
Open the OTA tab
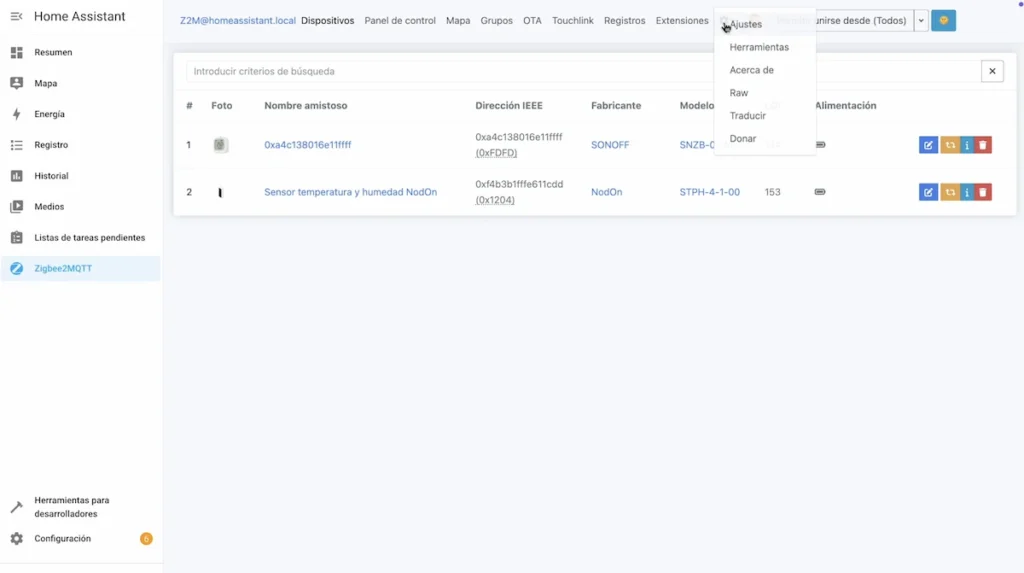pos(532,21)
